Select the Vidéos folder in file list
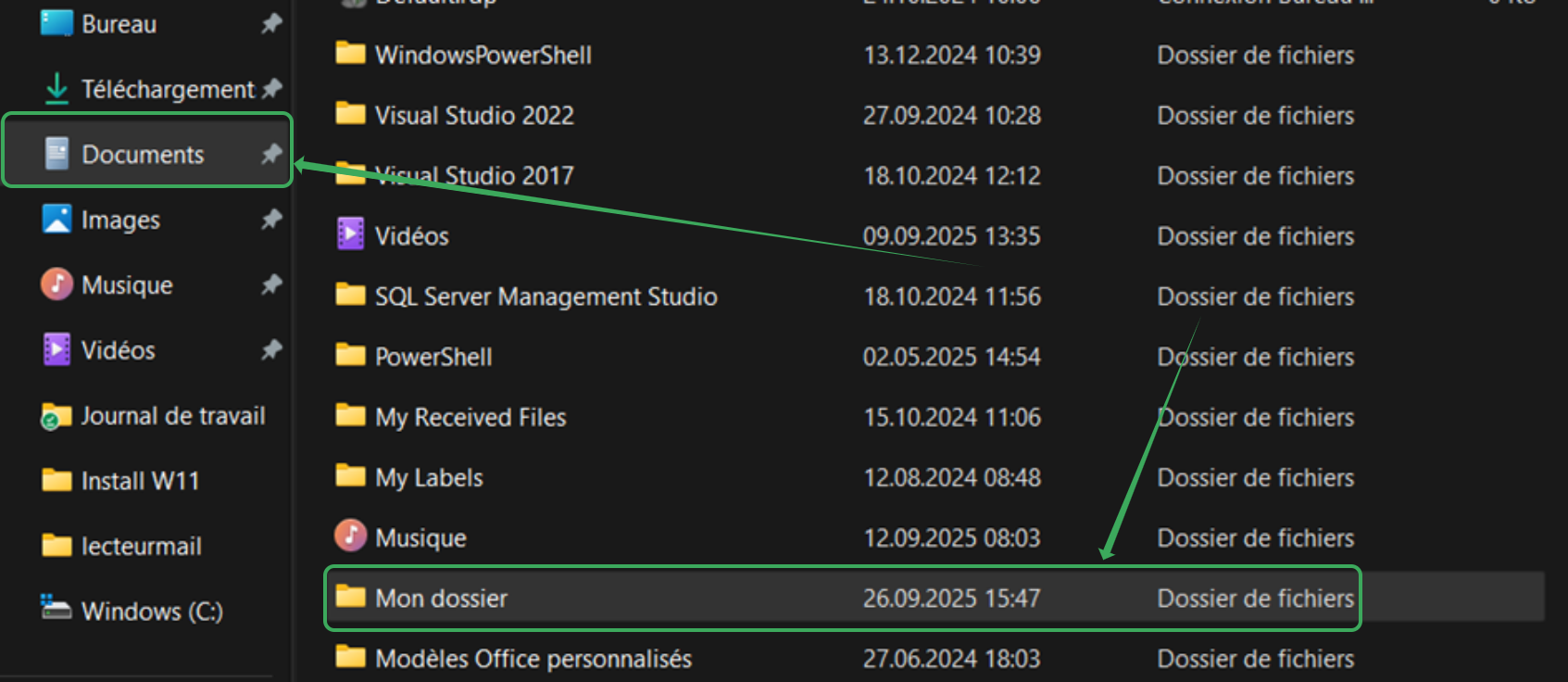 (935, 235)
